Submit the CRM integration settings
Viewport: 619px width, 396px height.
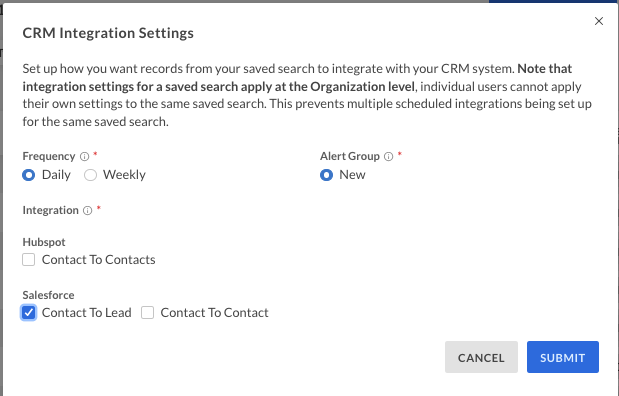click(x=563, y=357)
